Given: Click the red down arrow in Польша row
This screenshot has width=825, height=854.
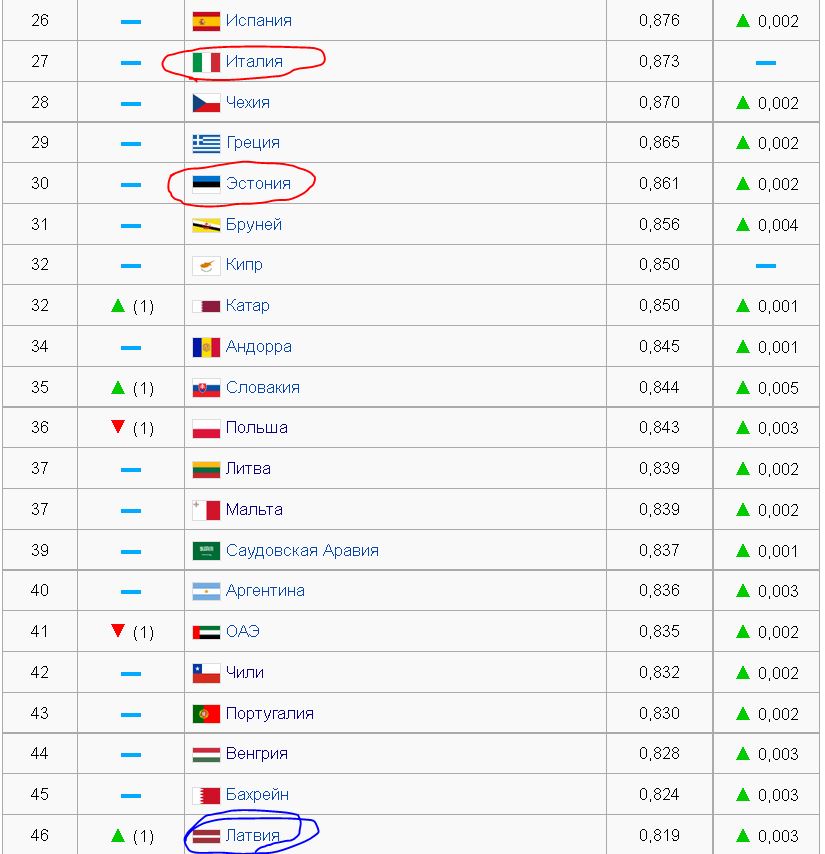Looking at the screenshot, I should tap(118, 426).
